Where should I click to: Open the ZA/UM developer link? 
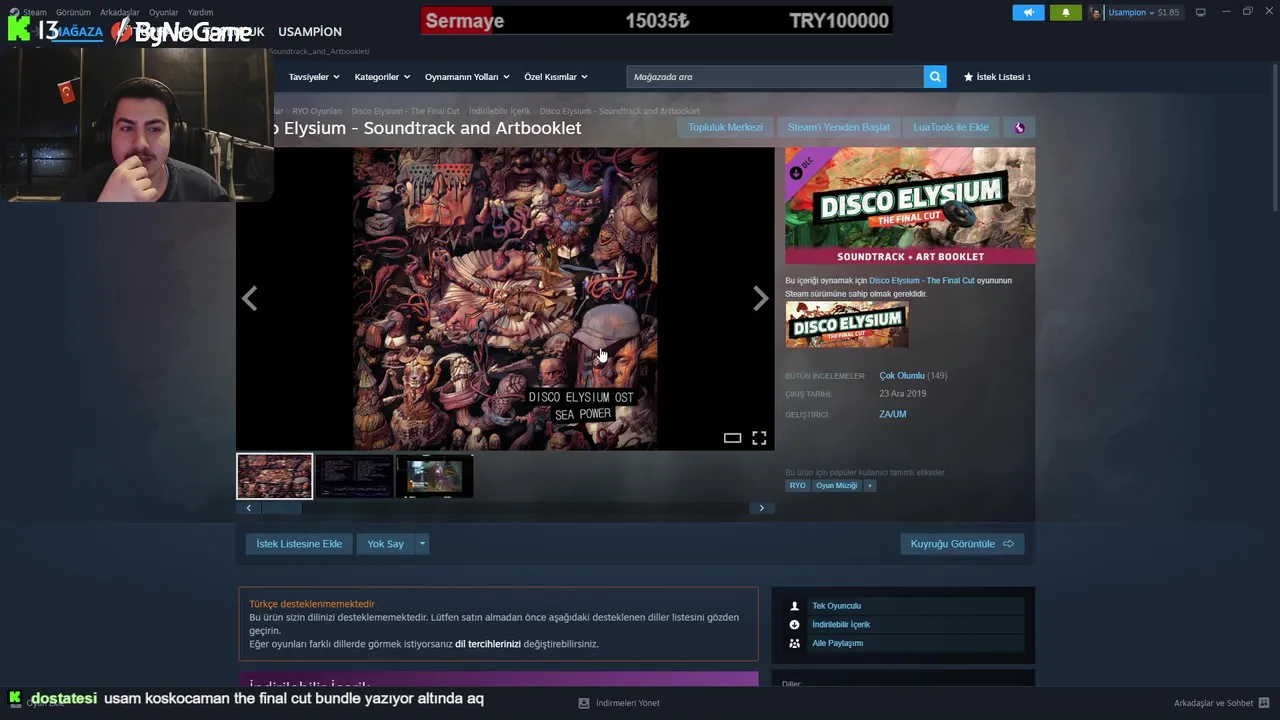[x=893, y=414]
